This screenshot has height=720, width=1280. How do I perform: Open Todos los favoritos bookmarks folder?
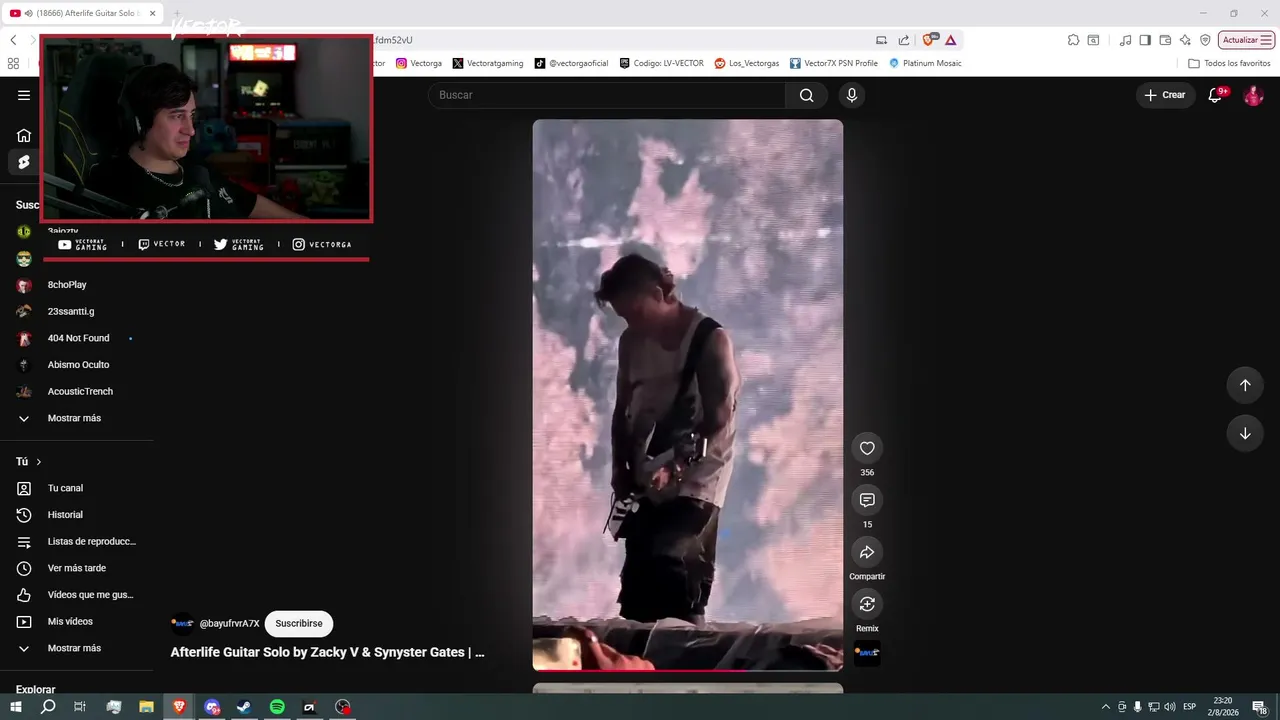[1229, 63]
